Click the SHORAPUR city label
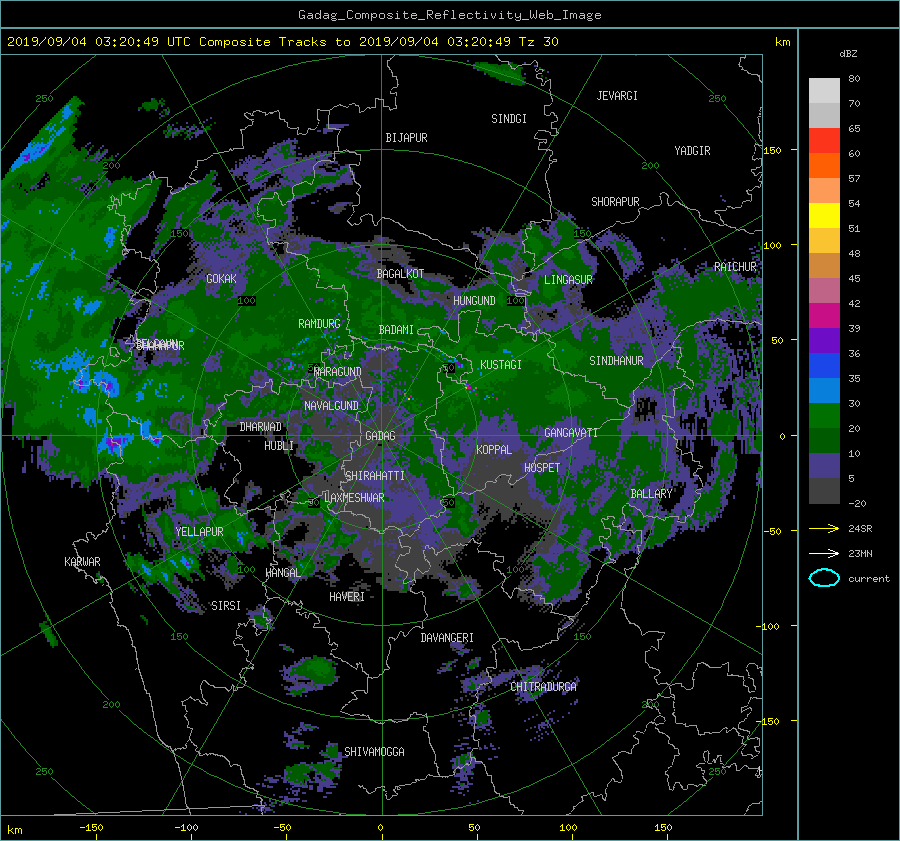The image size is (900, 841). click(x=615, y=202)
